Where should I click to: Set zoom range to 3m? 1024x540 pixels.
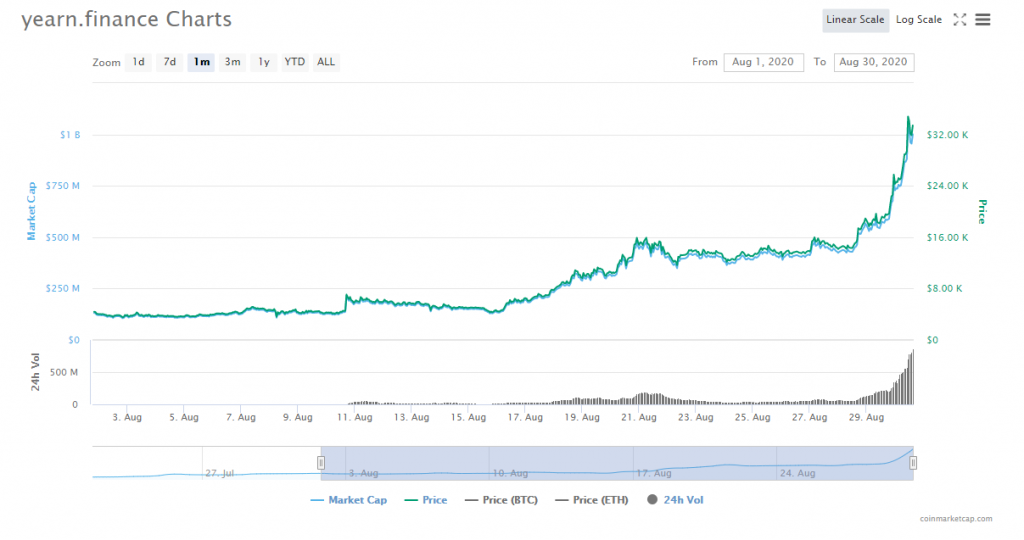click(x=232, y=62)
